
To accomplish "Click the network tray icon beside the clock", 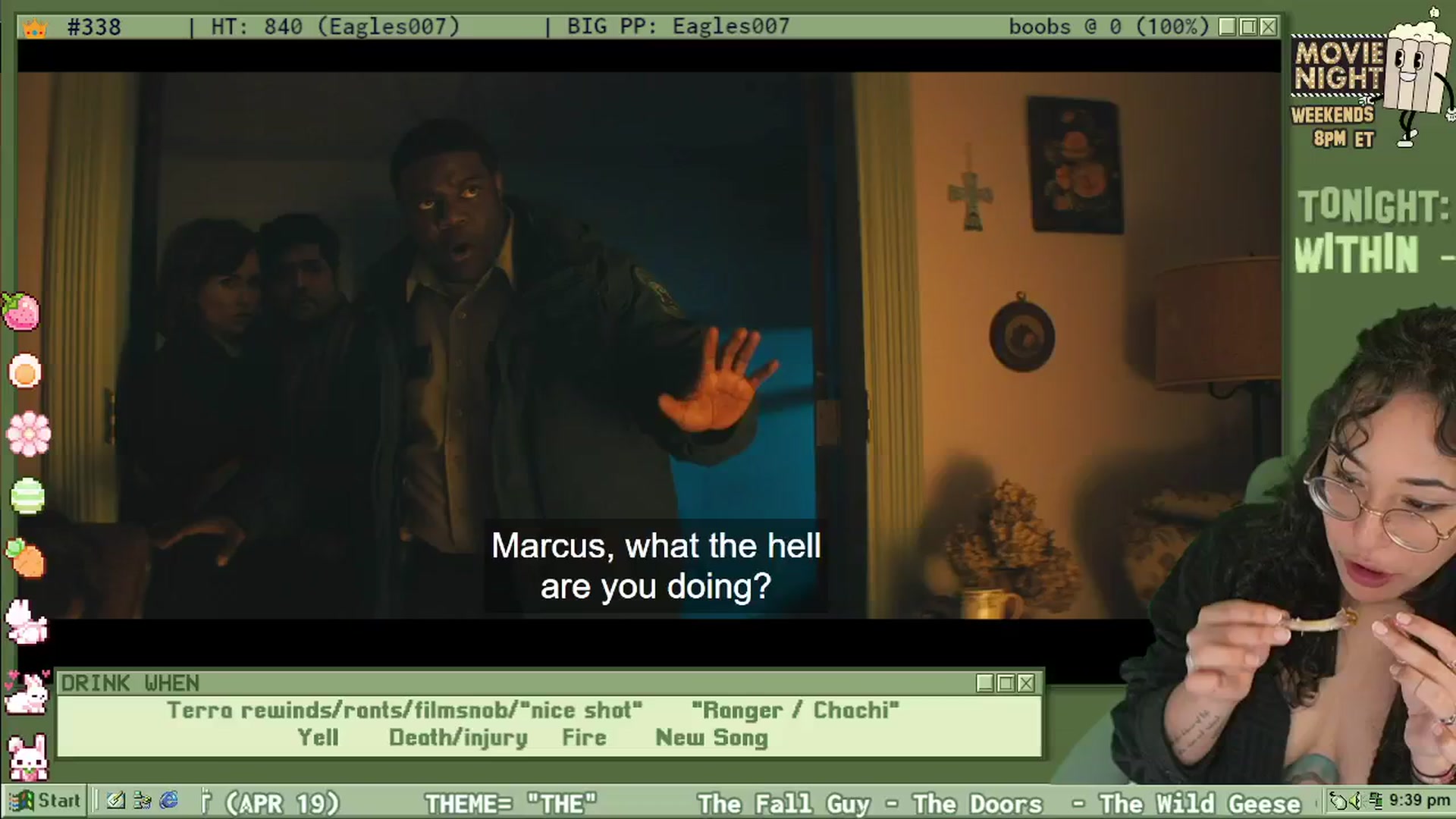I will [x=1375, y=800].
